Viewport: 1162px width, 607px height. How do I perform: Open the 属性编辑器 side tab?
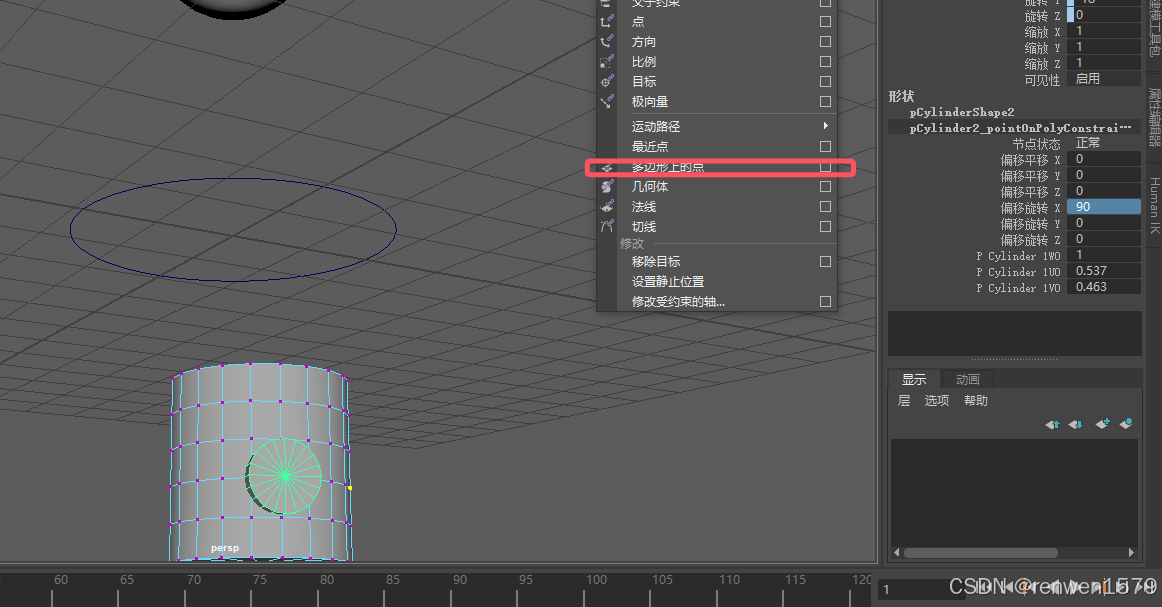pyautogui.click(x=1155, y=117)
